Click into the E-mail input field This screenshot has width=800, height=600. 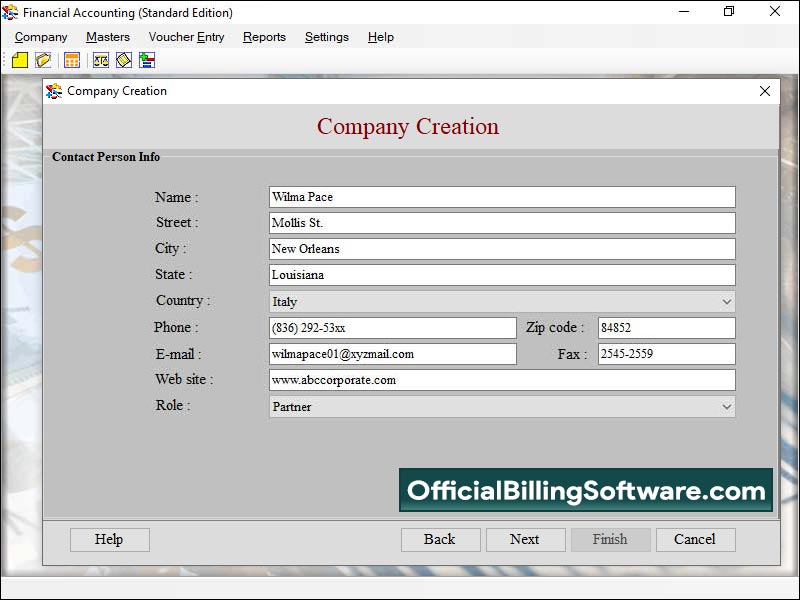pyautogui.click(x=392, y=354)
